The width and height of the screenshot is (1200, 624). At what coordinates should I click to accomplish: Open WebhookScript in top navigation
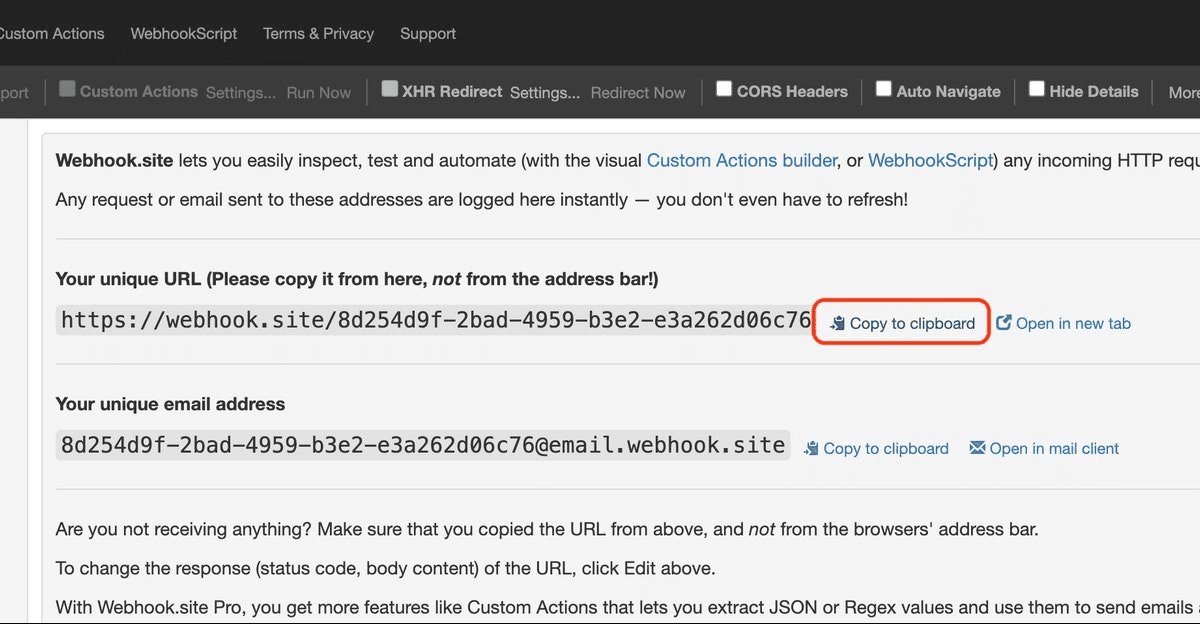click(184, 33)
